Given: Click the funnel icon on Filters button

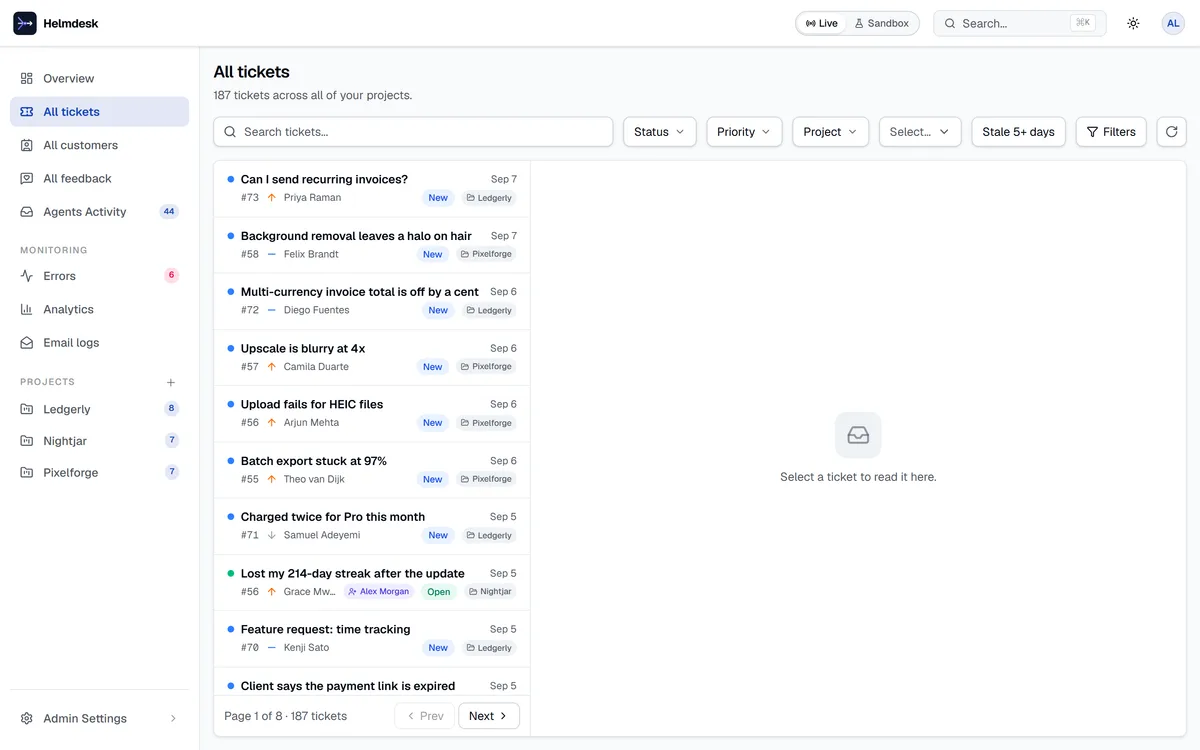Looking at the screenshot, I should [x=1092, y=132].
